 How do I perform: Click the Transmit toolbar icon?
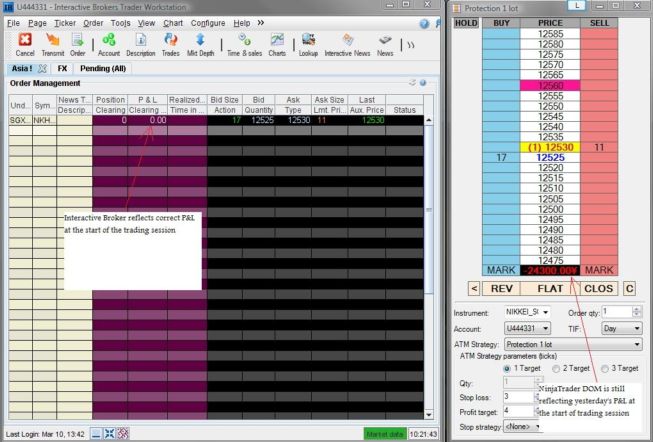(53, 45)
